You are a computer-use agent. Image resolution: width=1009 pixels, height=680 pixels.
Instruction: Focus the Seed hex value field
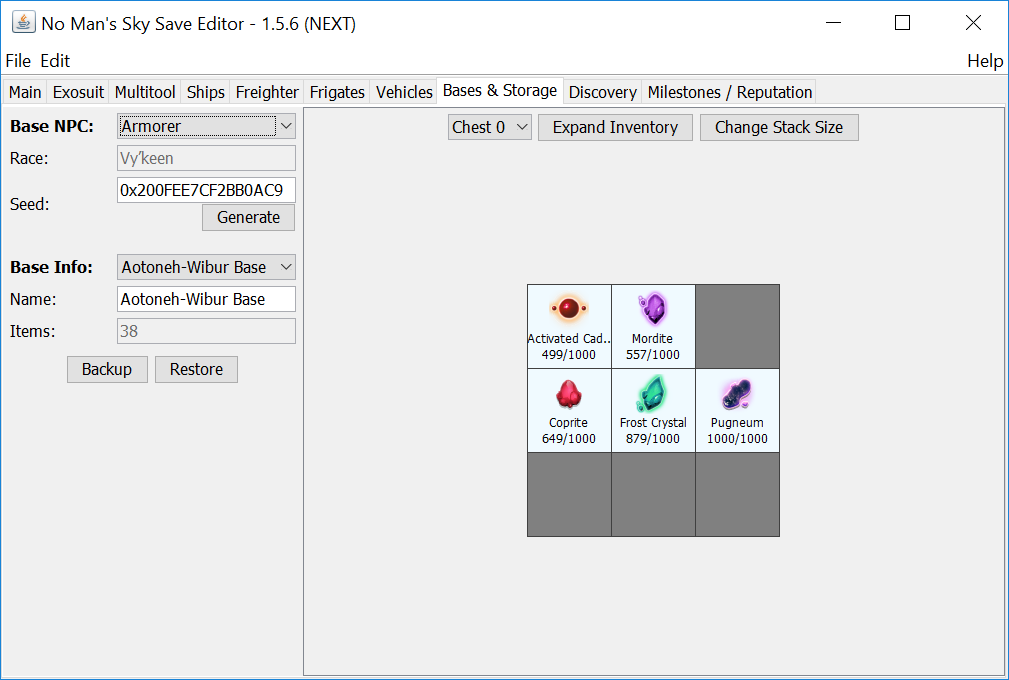(x=207, y=190)
